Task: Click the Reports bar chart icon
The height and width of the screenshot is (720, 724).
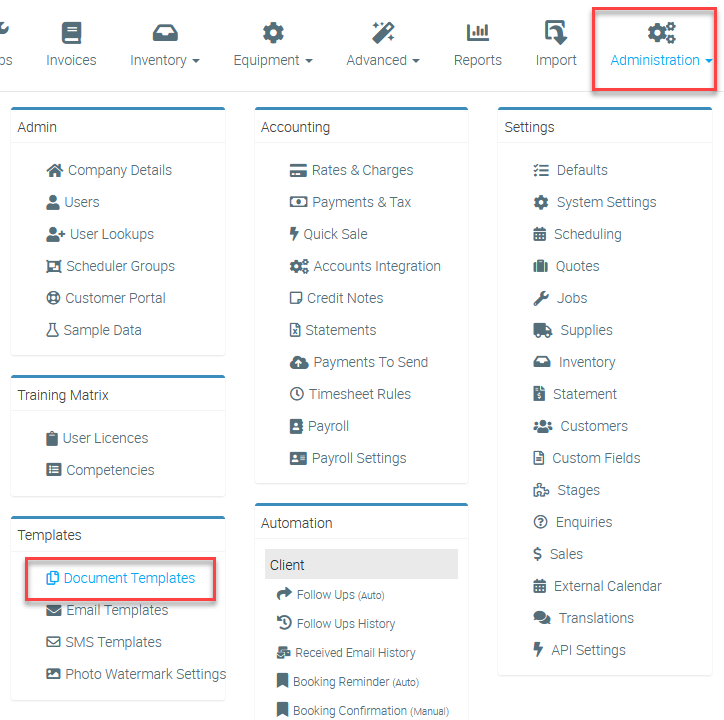Action: (477, 33)
